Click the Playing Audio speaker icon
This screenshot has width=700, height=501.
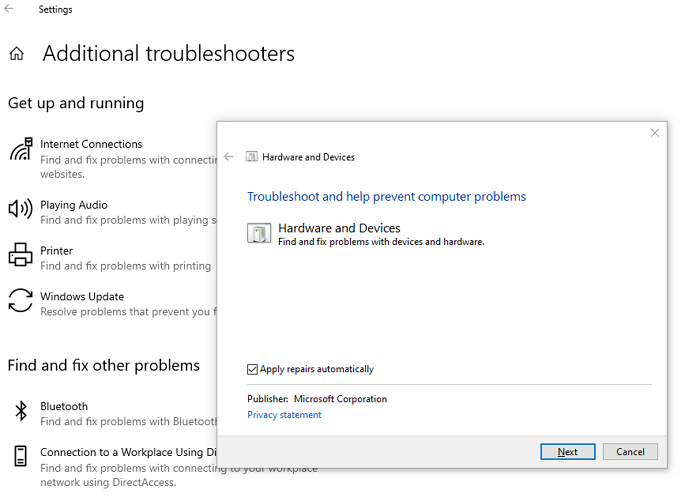[x=20, y=209]
